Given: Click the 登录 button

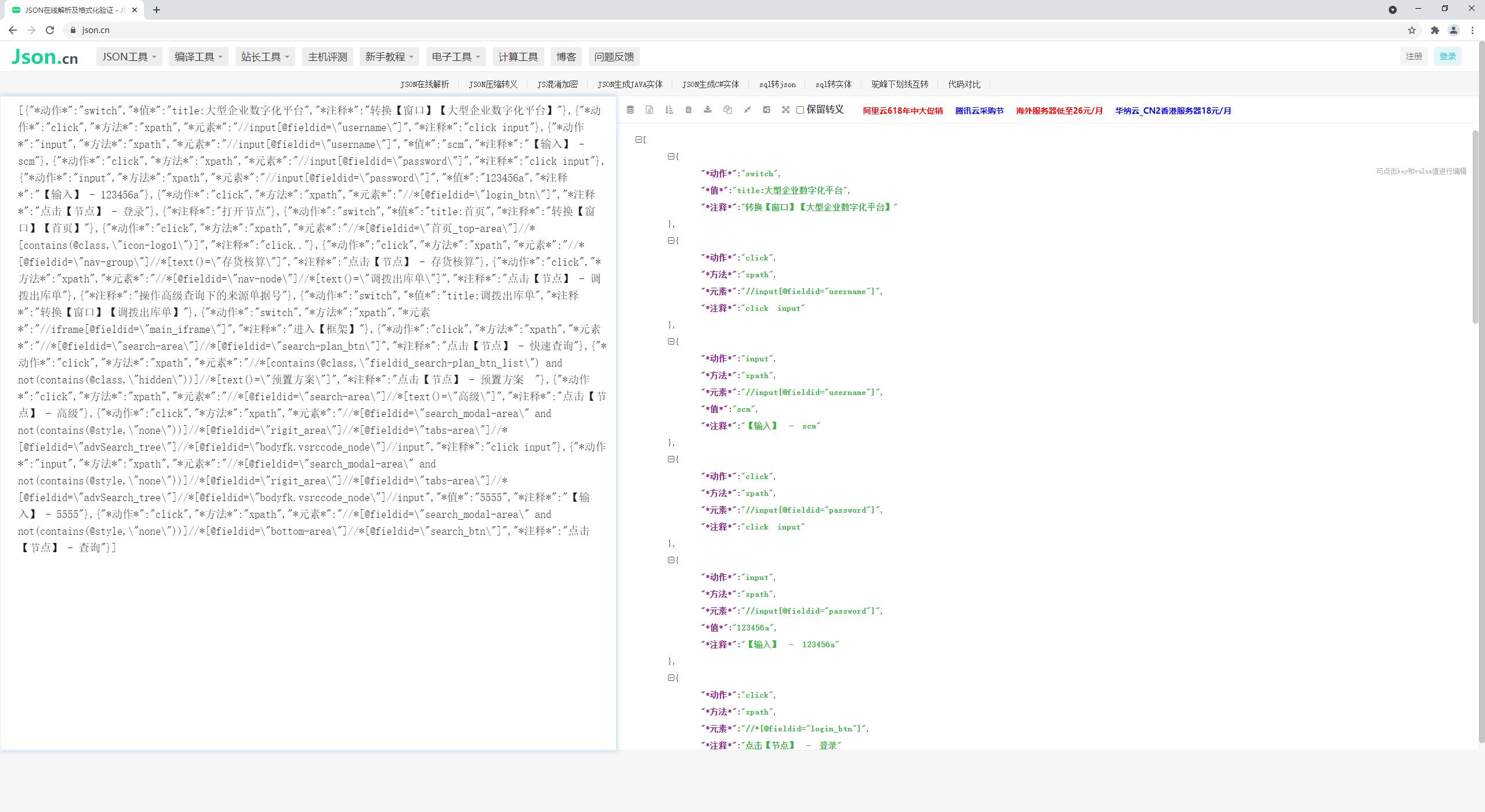Looking at the screenshot, I should (1447, 56).
